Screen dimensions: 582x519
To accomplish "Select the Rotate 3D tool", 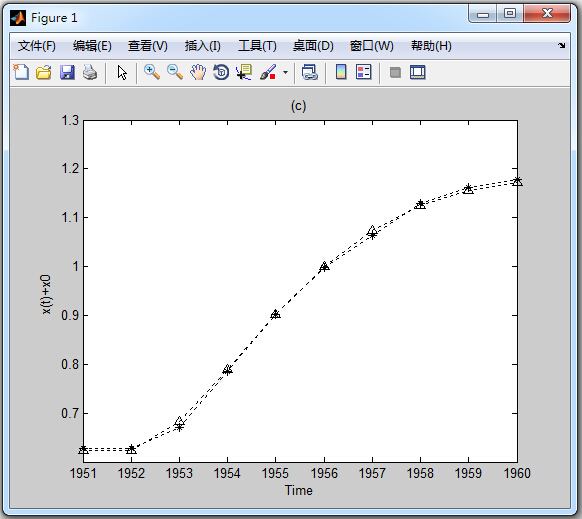I will (x=221, y=72).
